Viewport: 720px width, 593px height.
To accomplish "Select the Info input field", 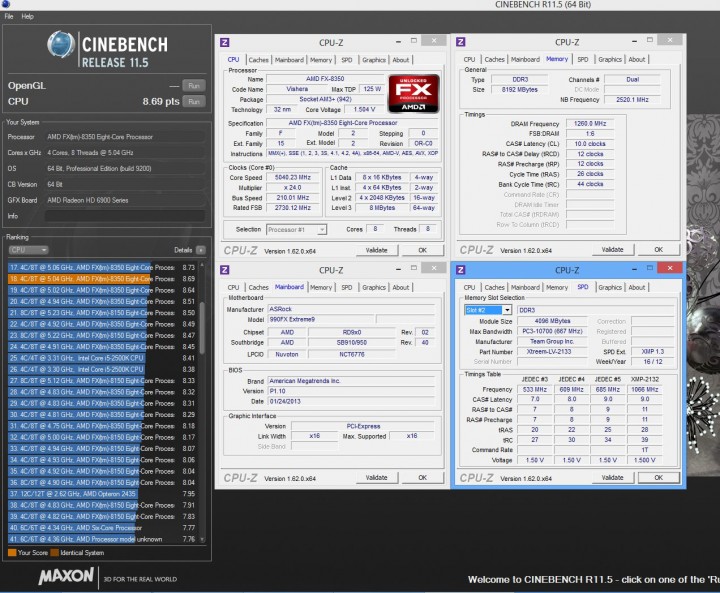I will pos(124,216).
